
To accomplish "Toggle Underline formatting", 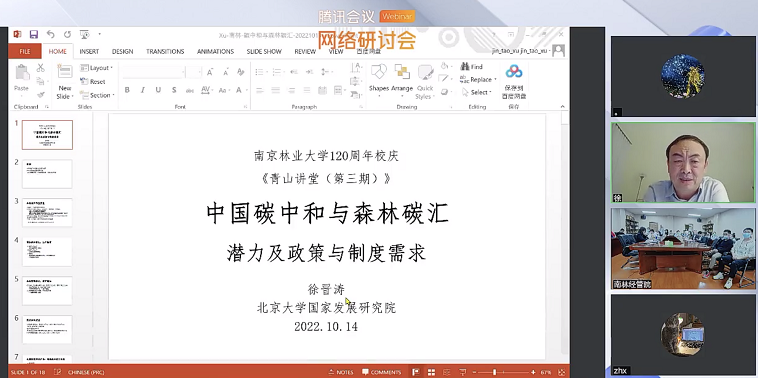I will [x=158, y=90].
